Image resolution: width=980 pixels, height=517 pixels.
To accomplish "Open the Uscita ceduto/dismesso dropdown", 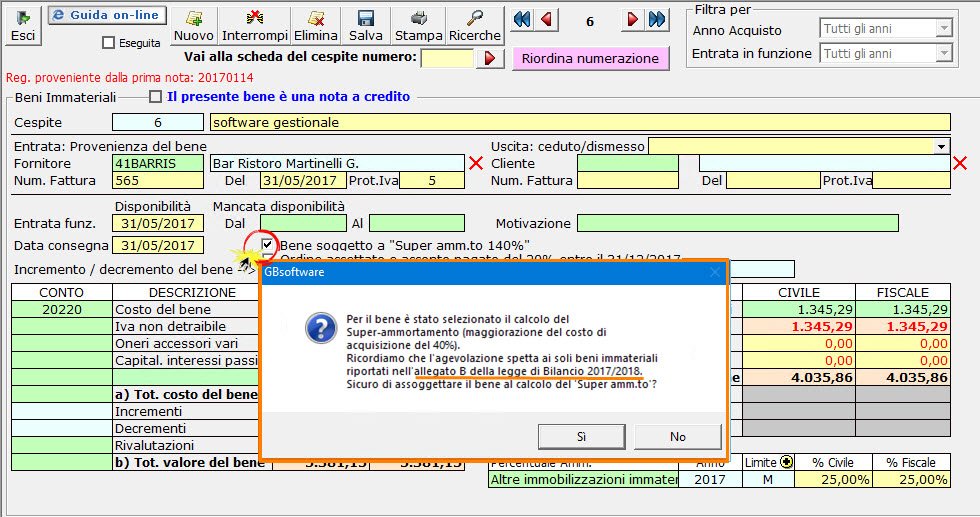I will coord(941,146).
